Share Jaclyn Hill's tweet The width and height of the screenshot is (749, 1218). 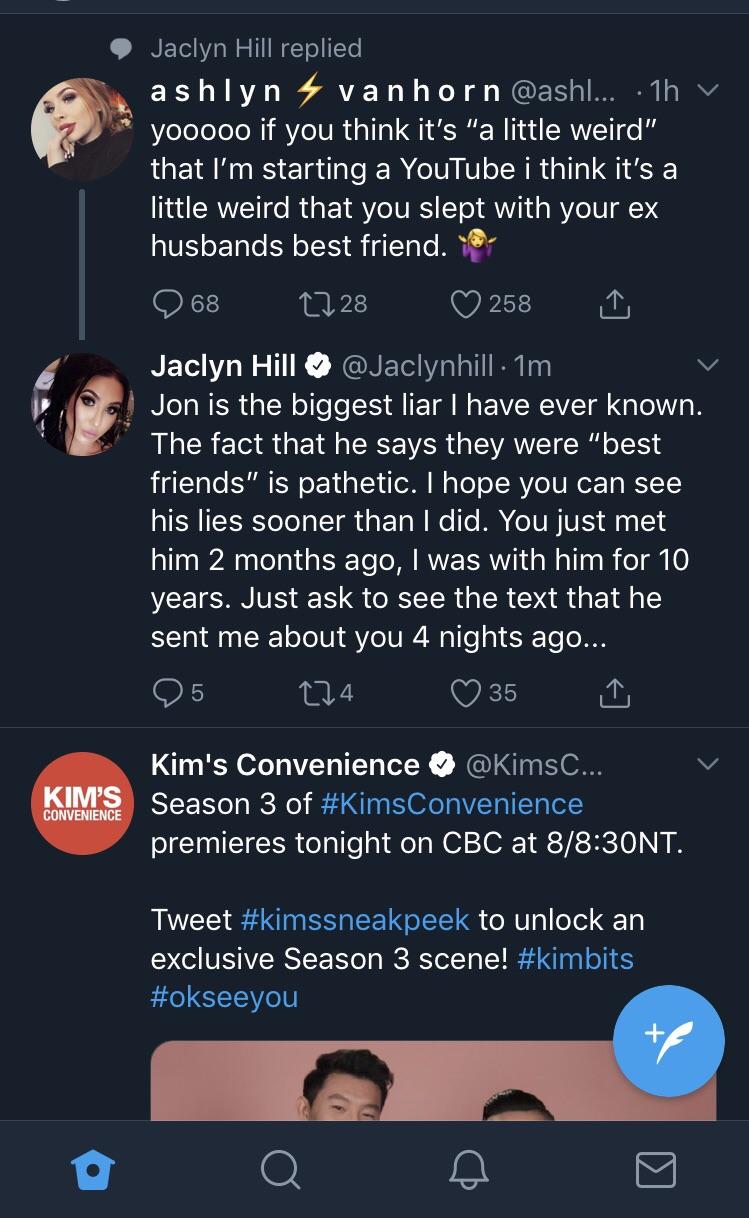[614, 692]
